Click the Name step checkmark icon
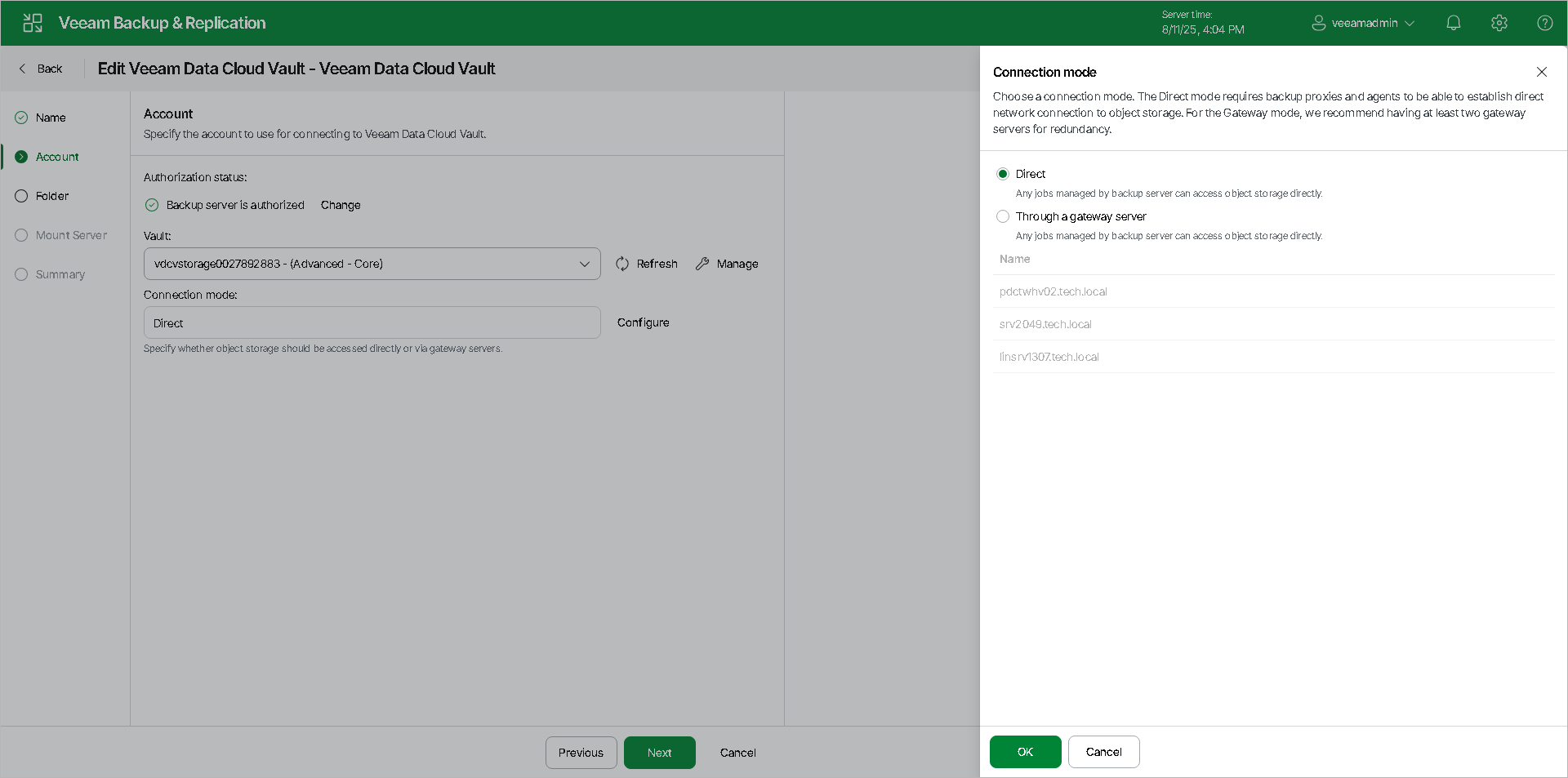 click(21, 118)
